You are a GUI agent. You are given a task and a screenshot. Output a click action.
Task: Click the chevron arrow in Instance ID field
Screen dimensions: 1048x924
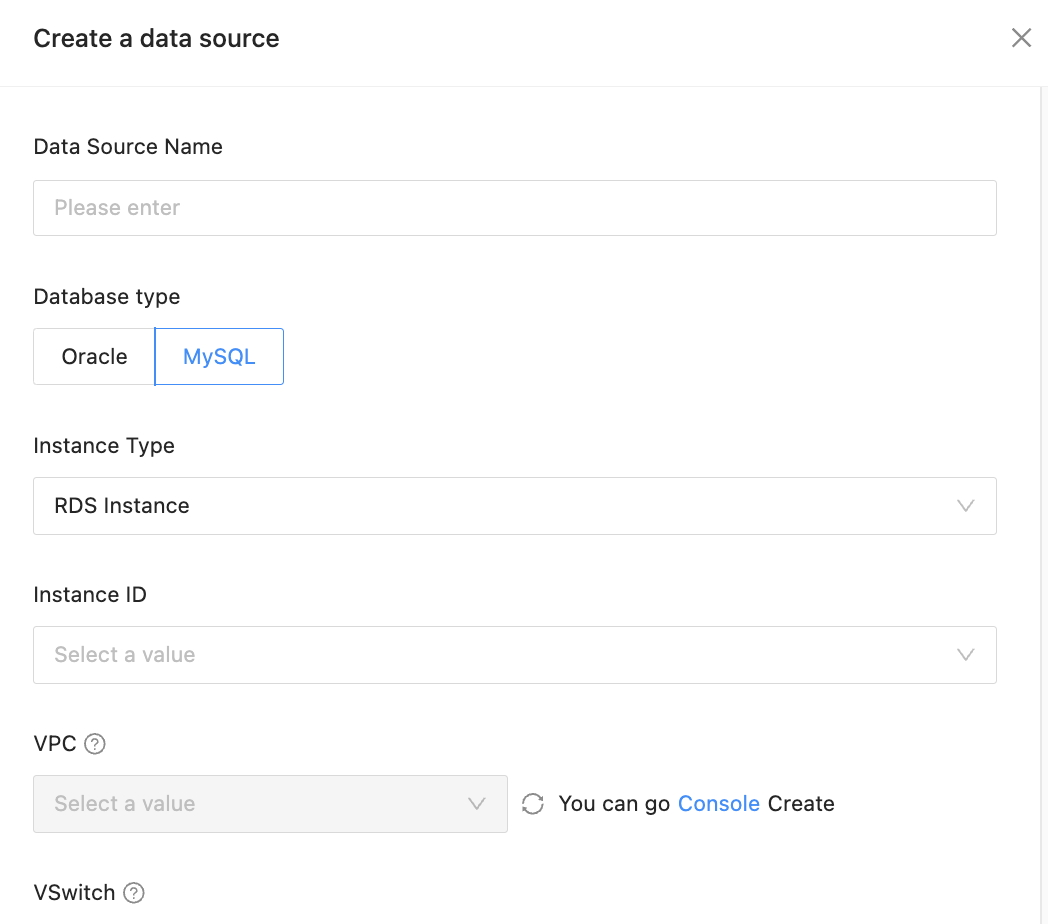pos(965,655)
